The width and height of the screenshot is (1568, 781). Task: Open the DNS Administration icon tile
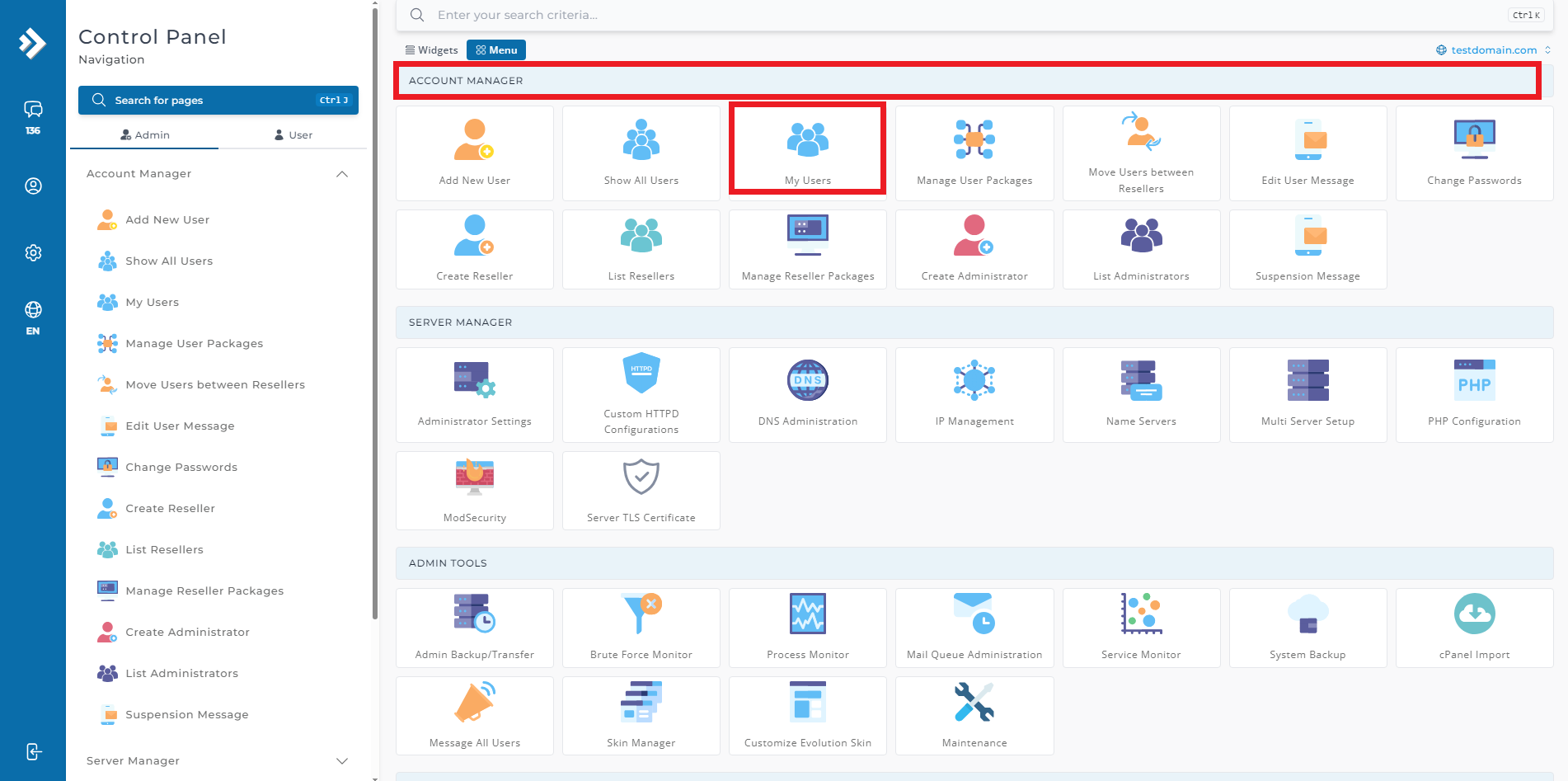coord(808,395)
